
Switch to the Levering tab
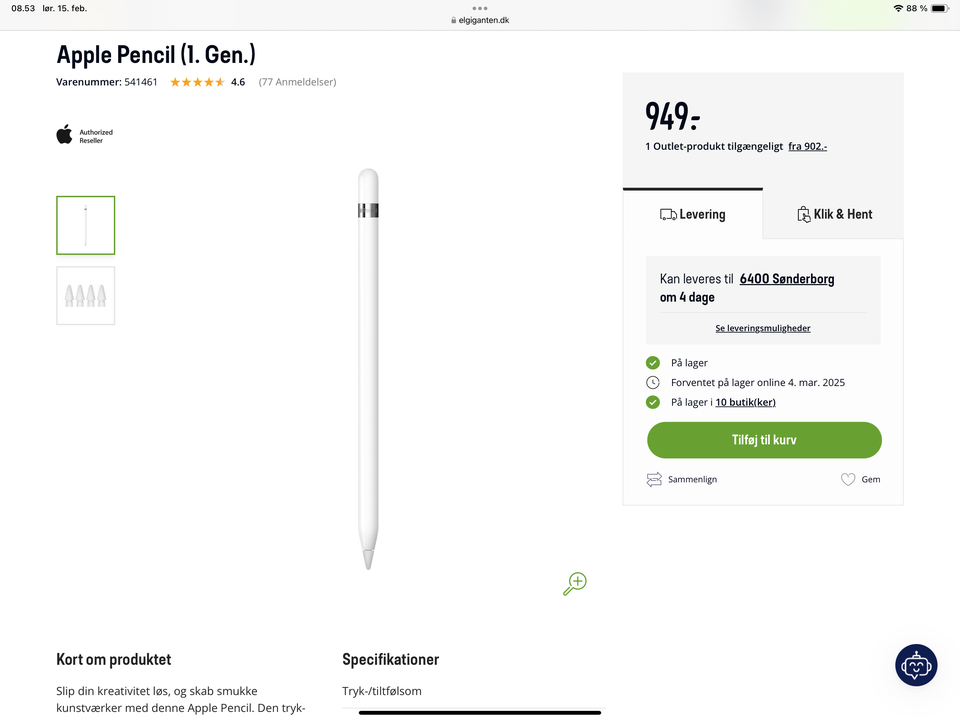click(x=693, y=214)
